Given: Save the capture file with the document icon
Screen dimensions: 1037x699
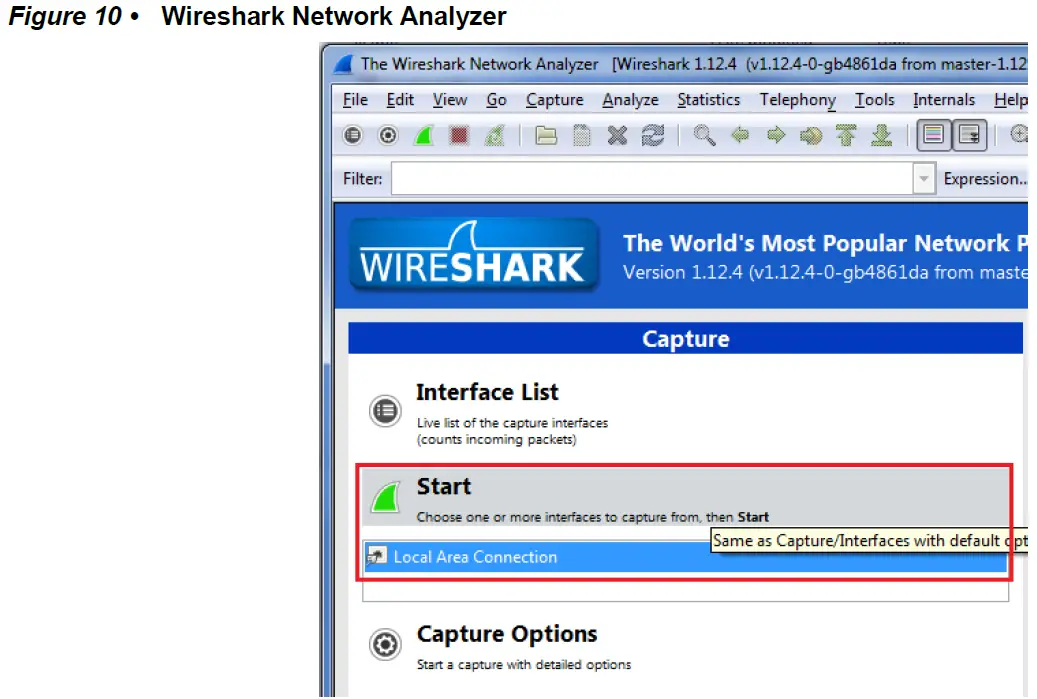Looking at the screenshot, I should pyautogui.click(x=581, y=136).
